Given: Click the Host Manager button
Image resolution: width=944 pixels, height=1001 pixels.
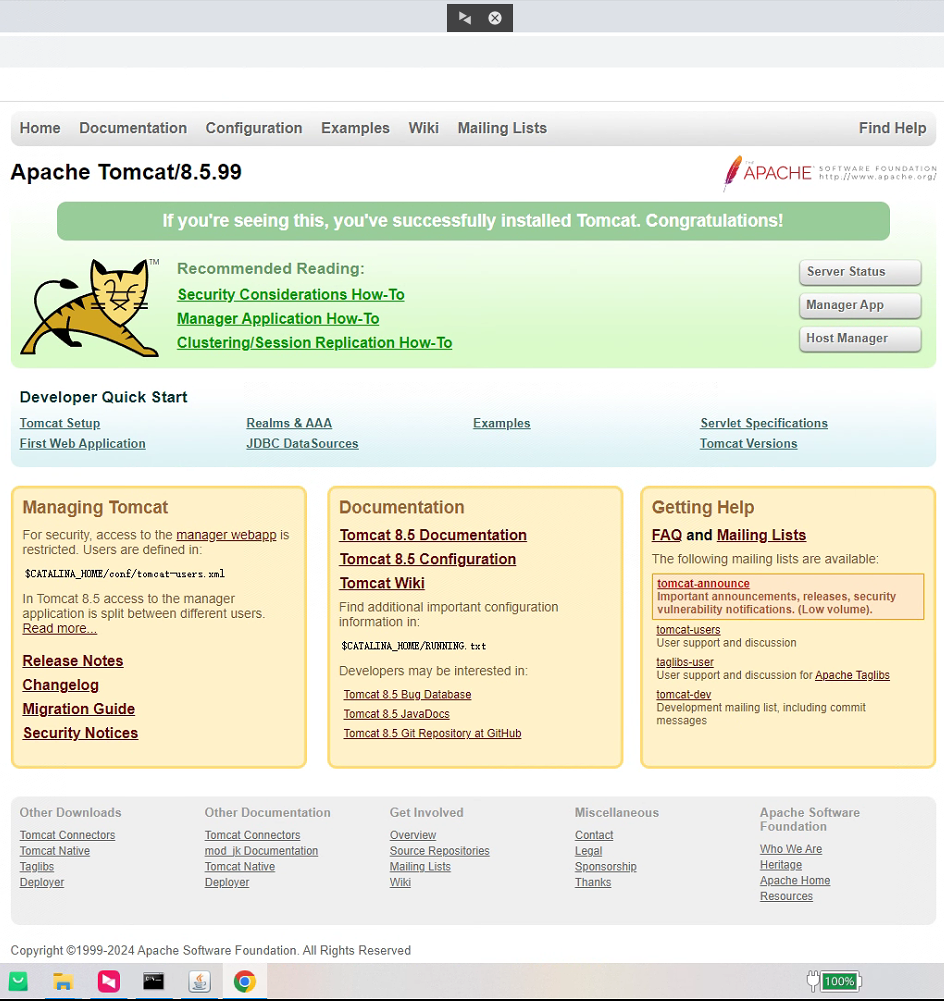Looking at the screenshot, I should coord(860,338).
